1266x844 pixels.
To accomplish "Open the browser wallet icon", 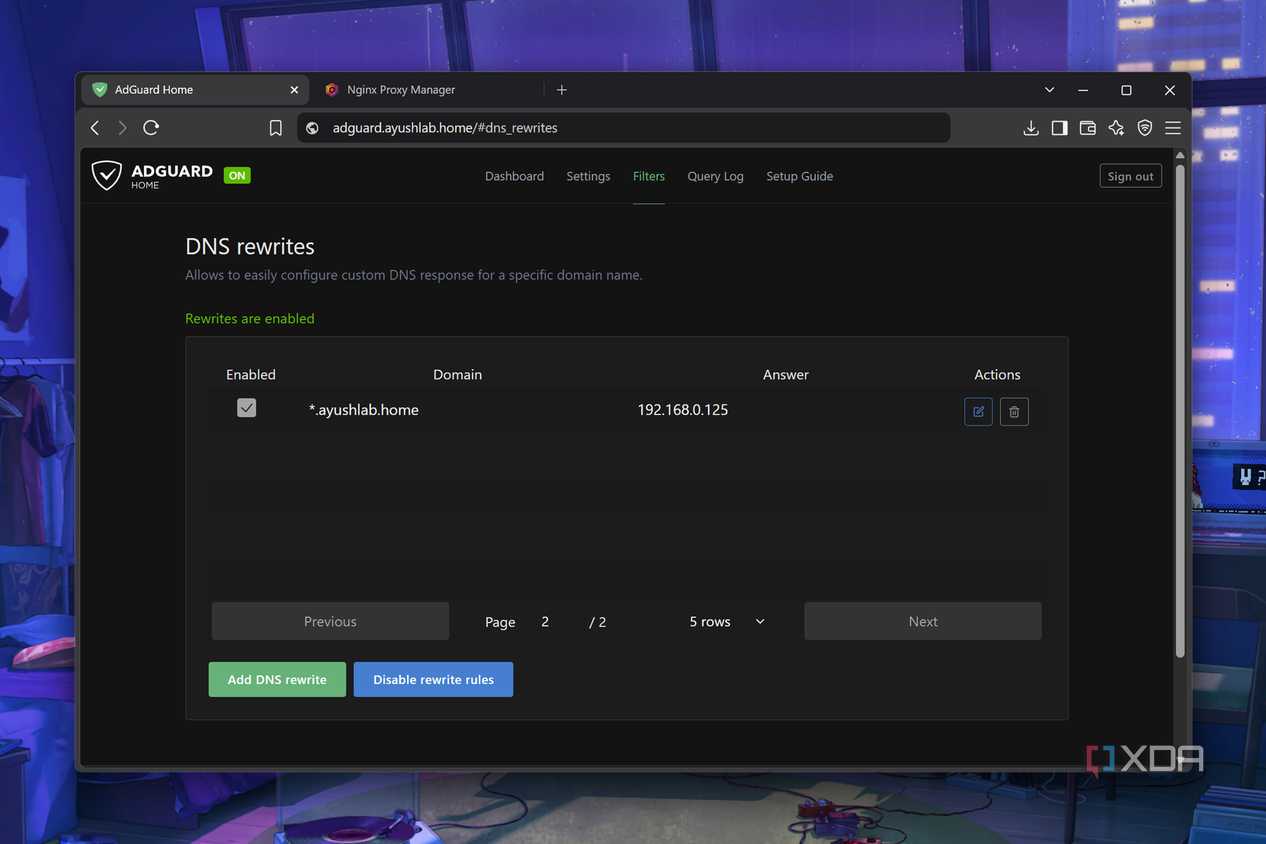I will (1088, 128).
